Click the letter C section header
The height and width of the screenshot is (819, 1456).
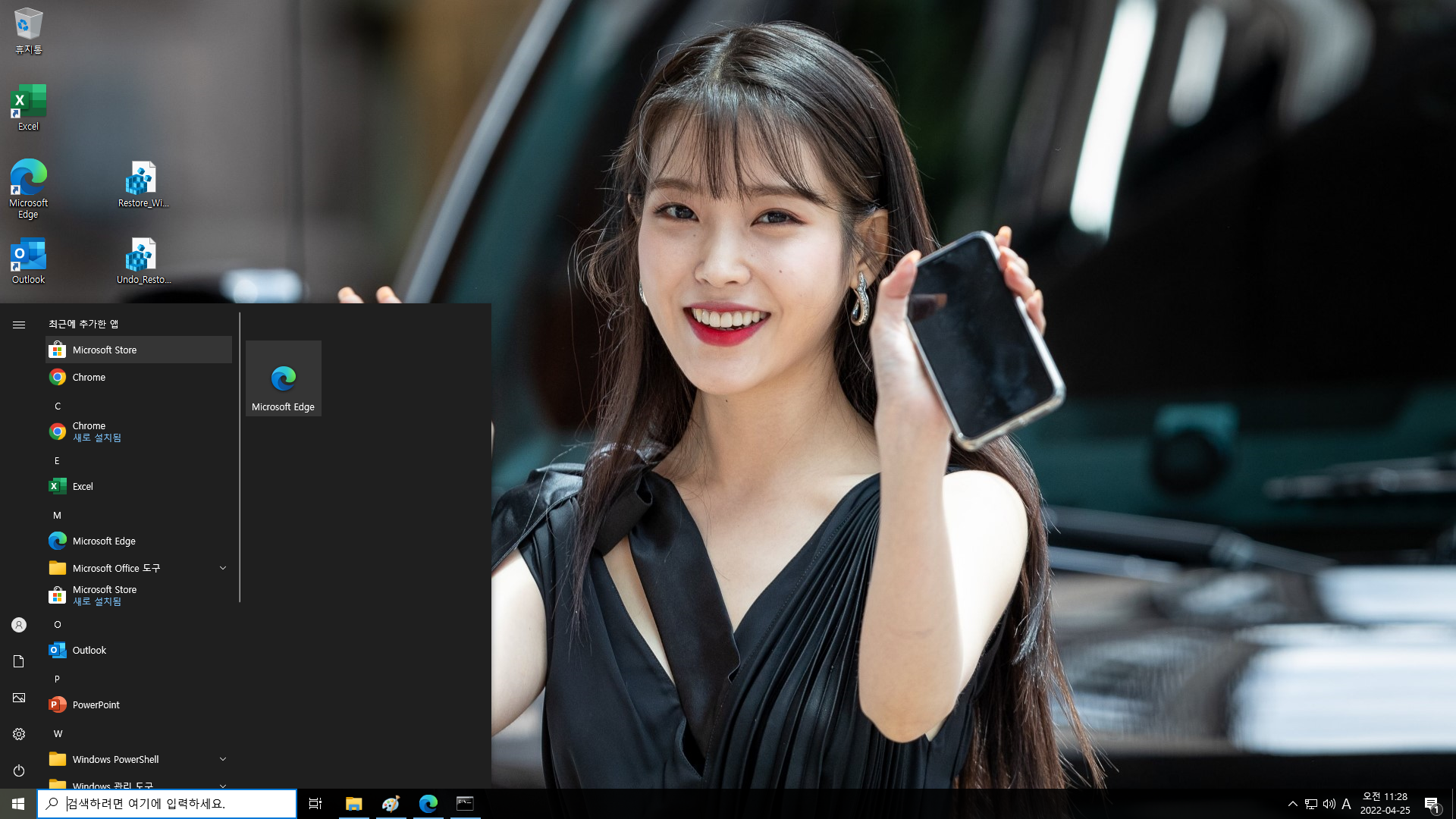[x=58, y=406]
